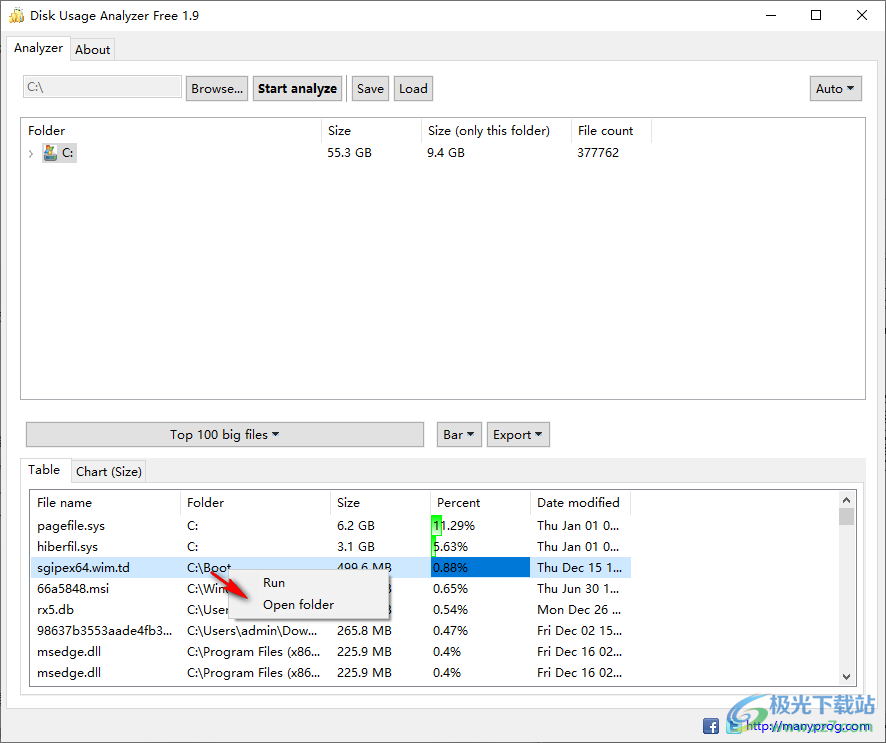
Task: Maximize the Disk Usage Analyzer window
Action: pyautogui.click(x=816, y=15)
